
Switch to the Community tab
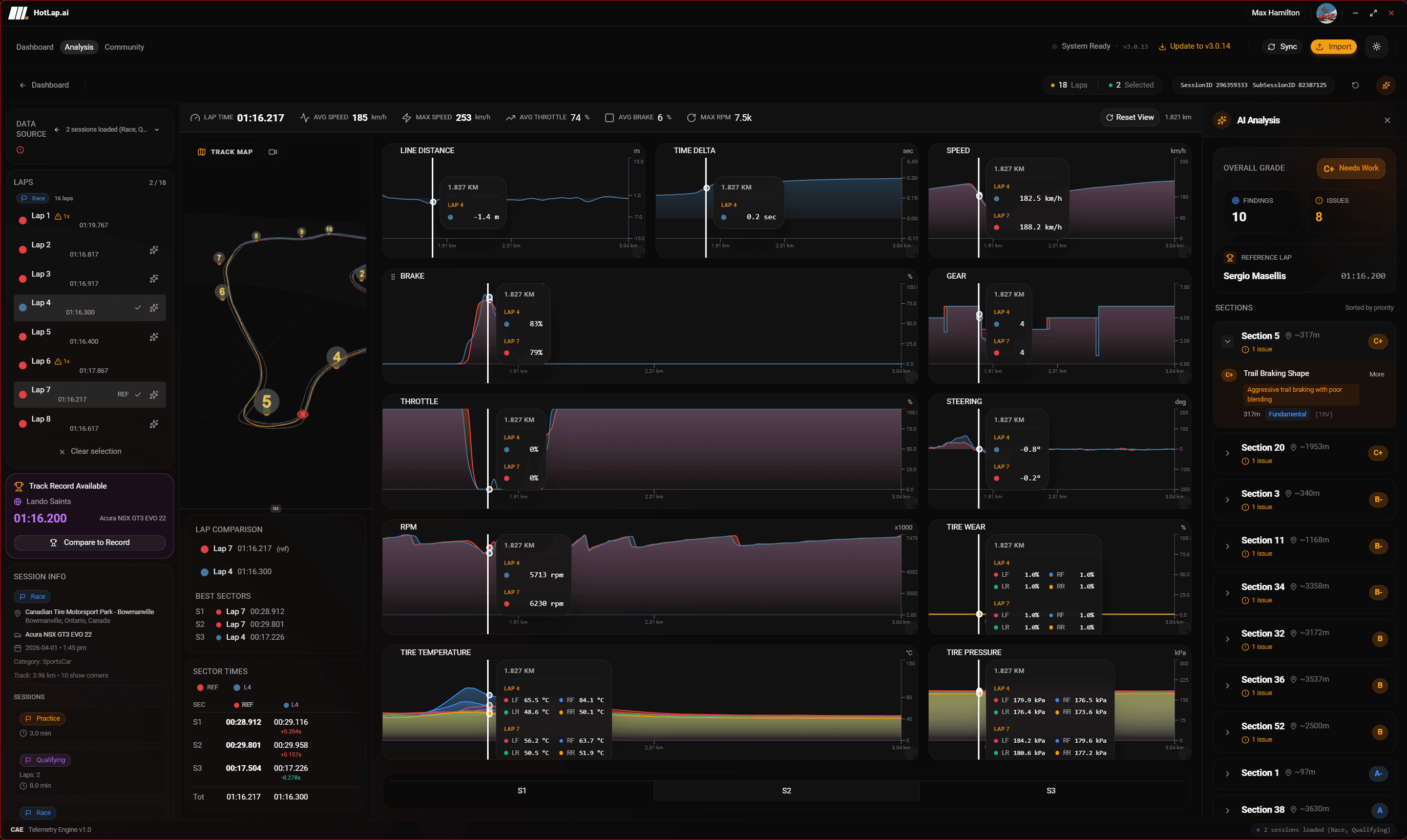click(x=124, y=47)
